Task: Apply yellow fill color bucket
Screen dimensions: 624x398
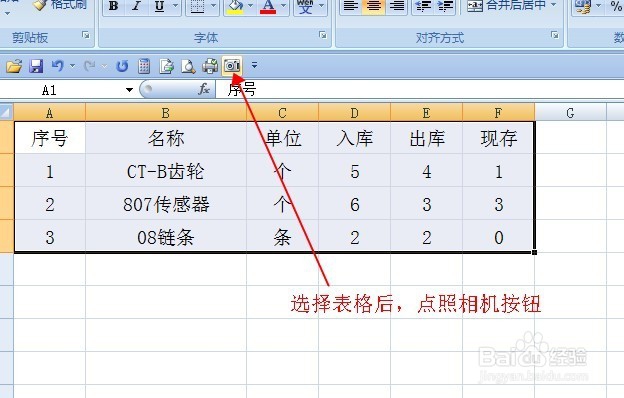Action: coord(235,6)
